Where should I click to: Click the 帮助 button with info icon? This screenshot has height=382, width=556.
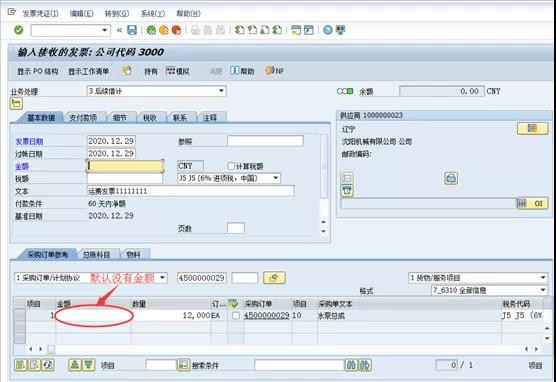(243, 71)
